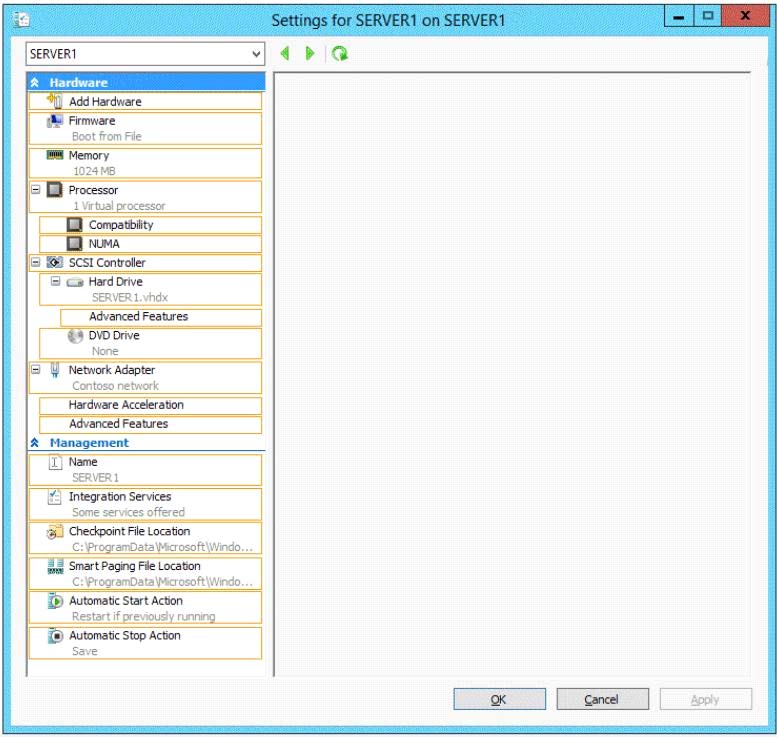Image resolution: width=777 pixels, height=737 pixels.
Task: Select the Add Hardware icon
Action: click(55, 101)
